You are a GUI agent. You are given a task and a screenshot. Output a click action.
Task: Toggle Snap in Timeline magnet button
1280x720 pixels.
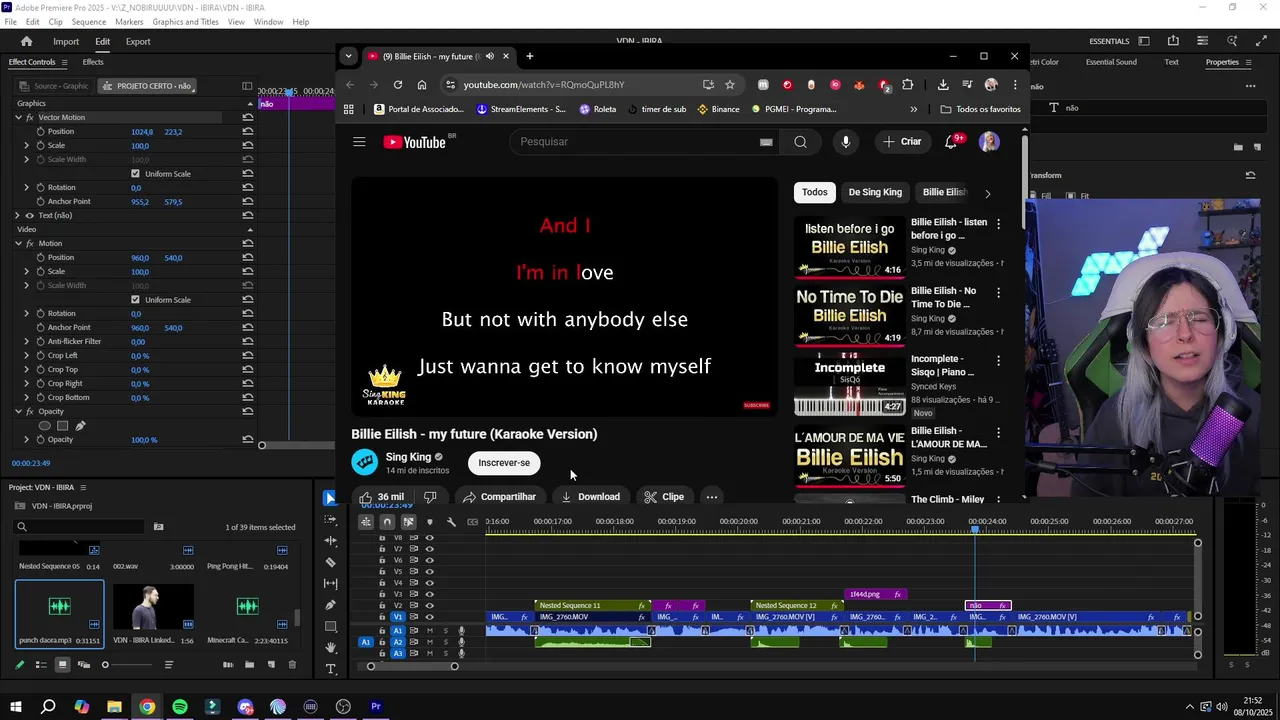387,522
